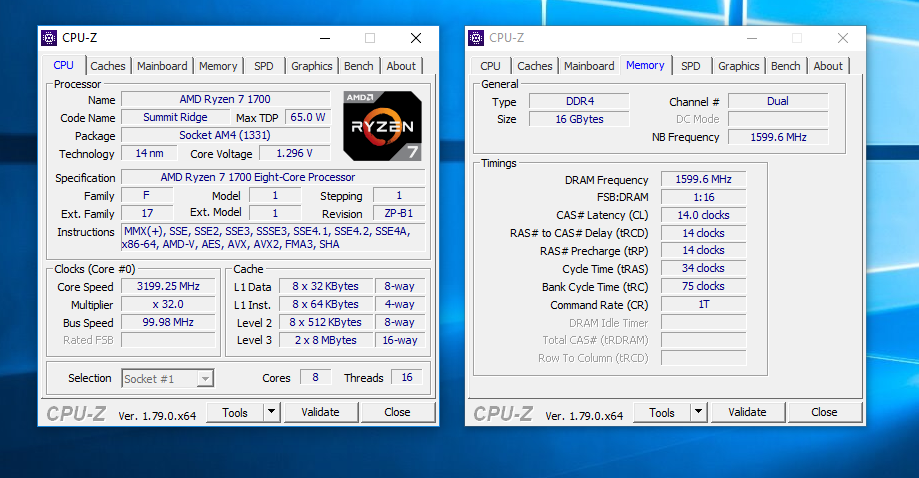The width and height of the screenshot is (919, 478).
Task: Click memory size value '16 GBytes'
Action: pos(580,120)
